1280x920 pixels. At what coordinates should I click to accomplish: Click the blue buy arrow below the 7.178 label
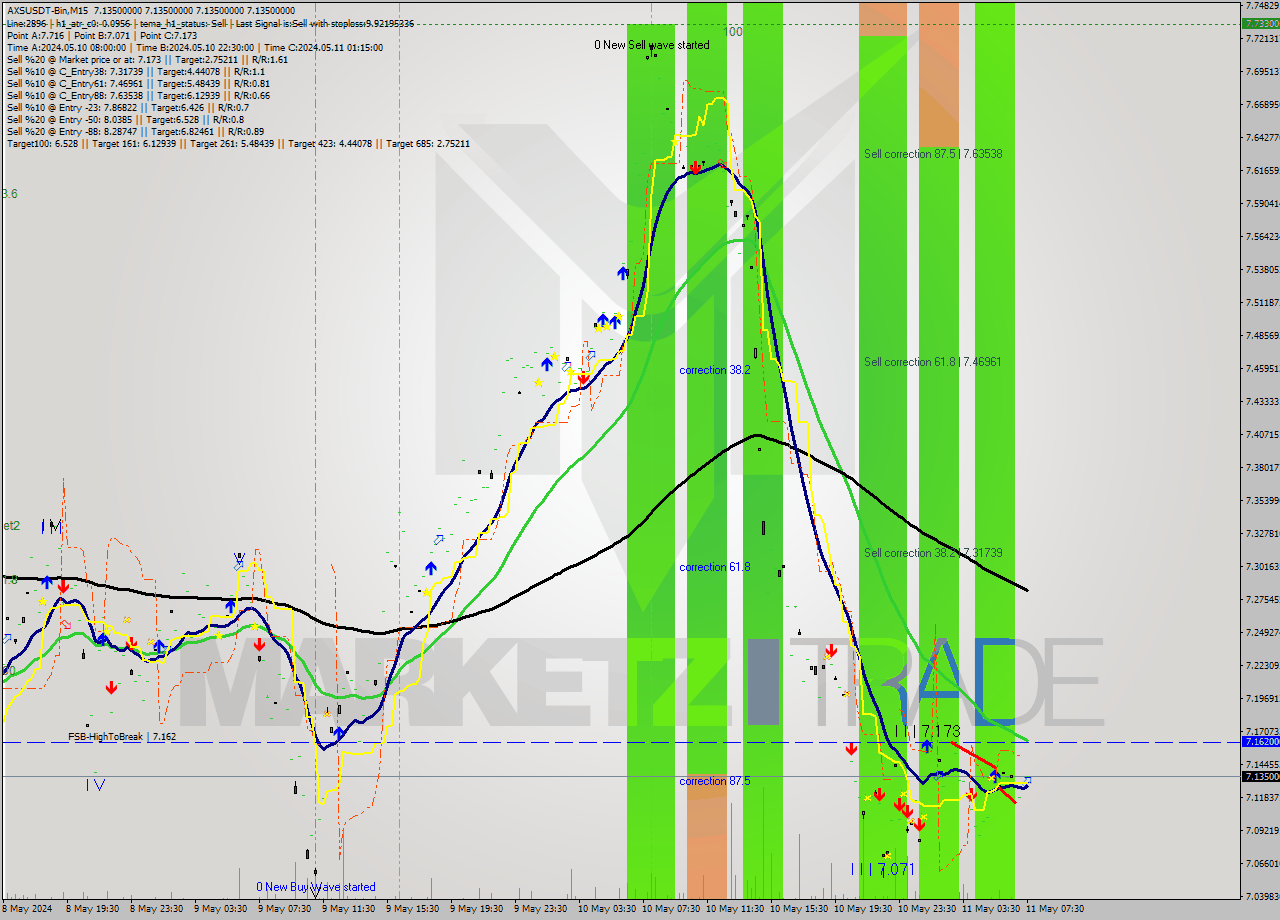(x=927, y=746)
